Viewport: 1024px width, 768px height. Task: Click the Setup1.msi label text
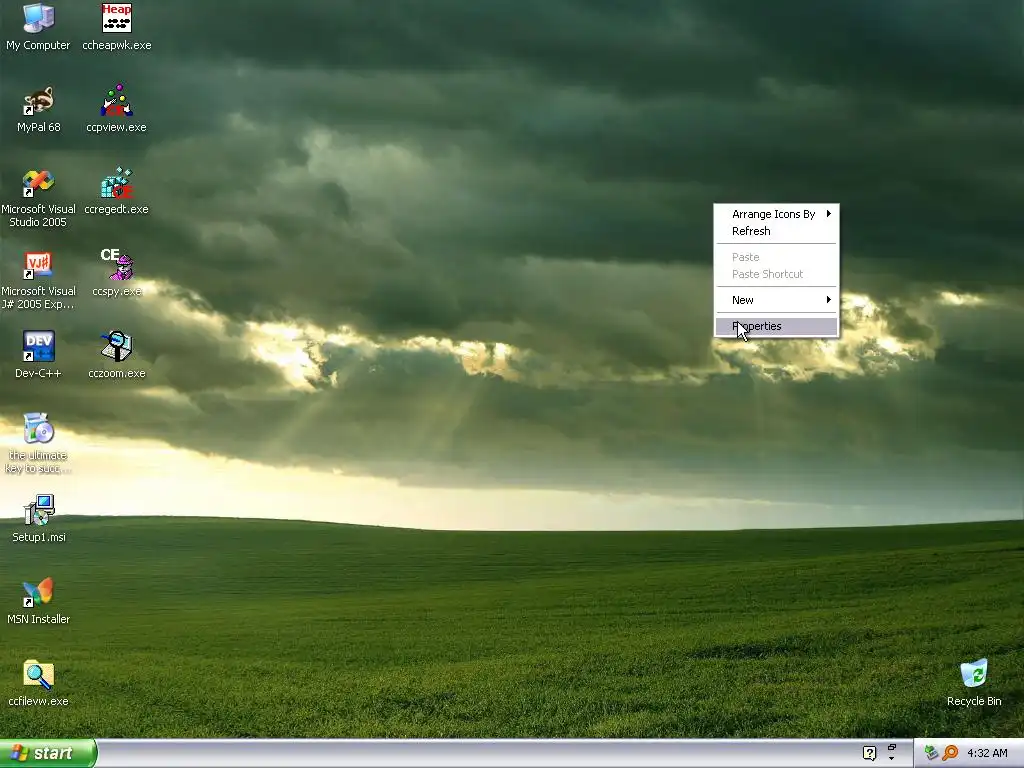pyautogui.click(x=39, y=537)
